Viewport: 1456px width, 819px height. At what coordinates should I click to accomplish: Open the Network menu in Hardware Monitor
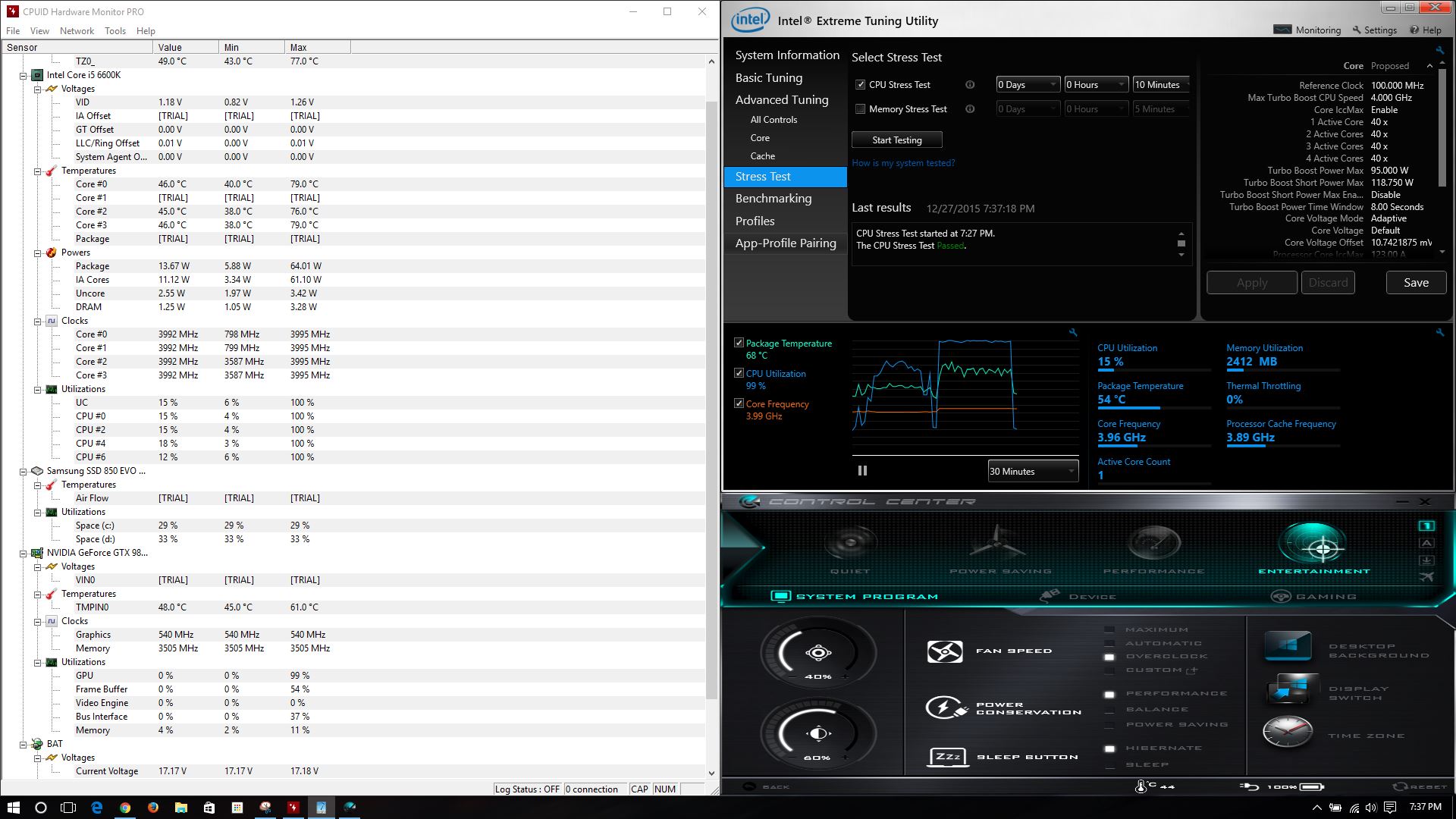pos(77,31)
